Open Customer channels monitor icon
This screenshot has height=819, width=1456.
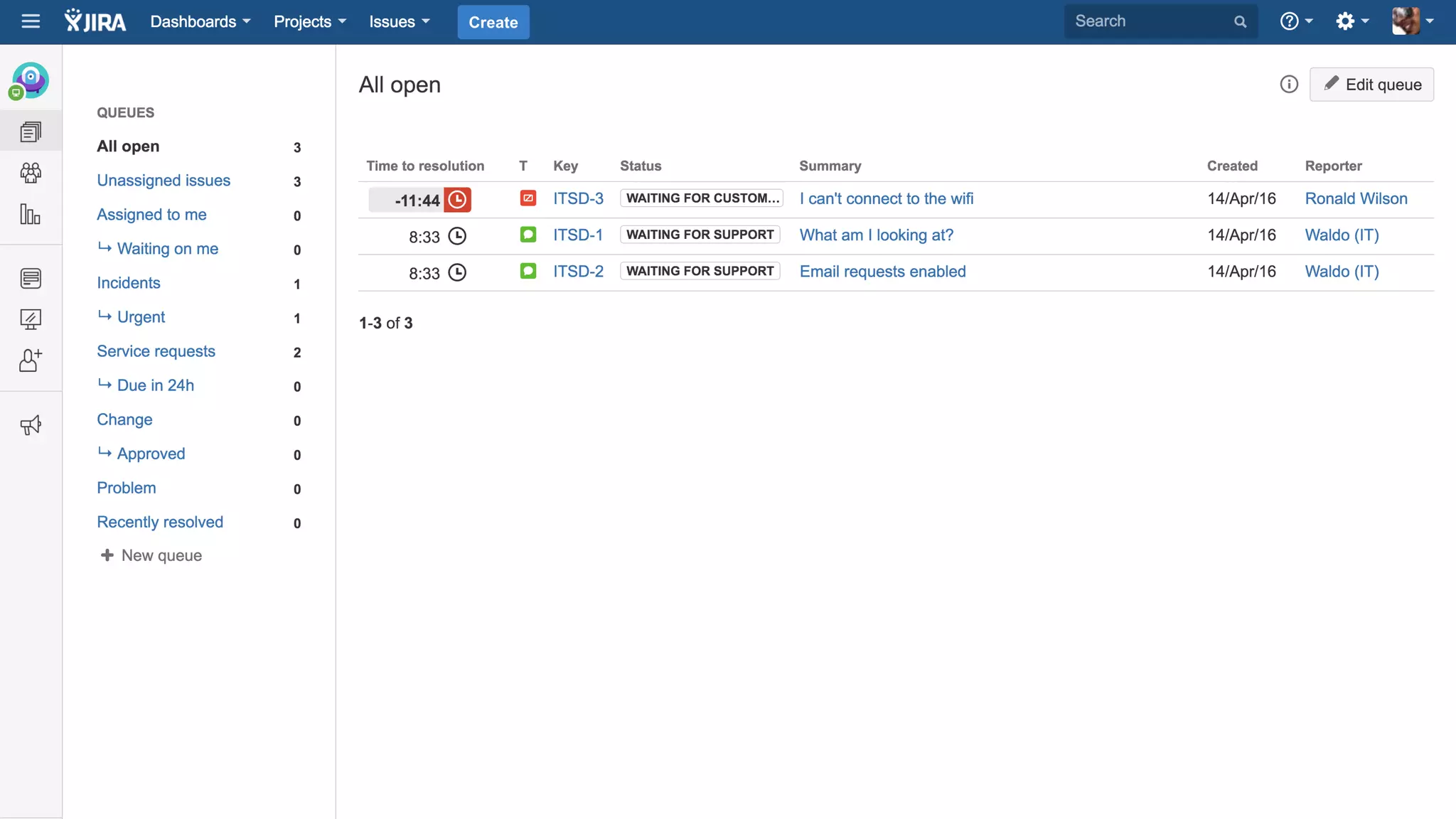pos(31,319)
